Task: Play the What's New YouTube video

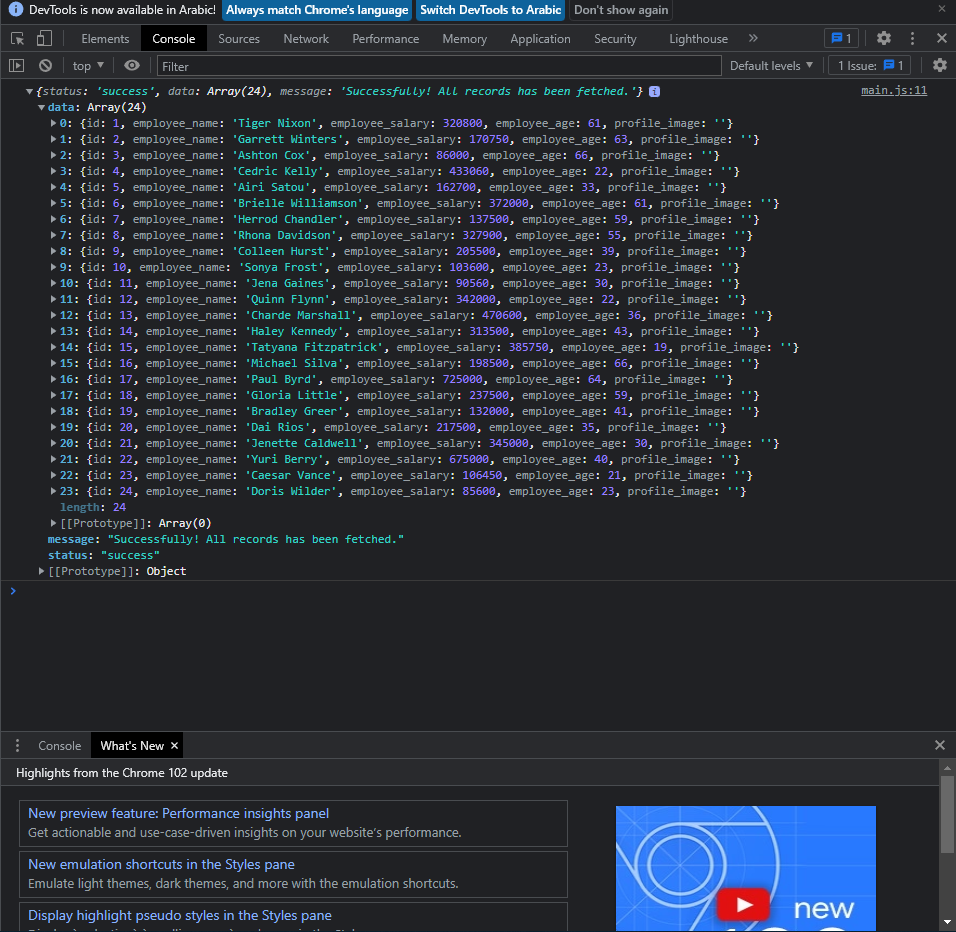Action: point(743,905)
